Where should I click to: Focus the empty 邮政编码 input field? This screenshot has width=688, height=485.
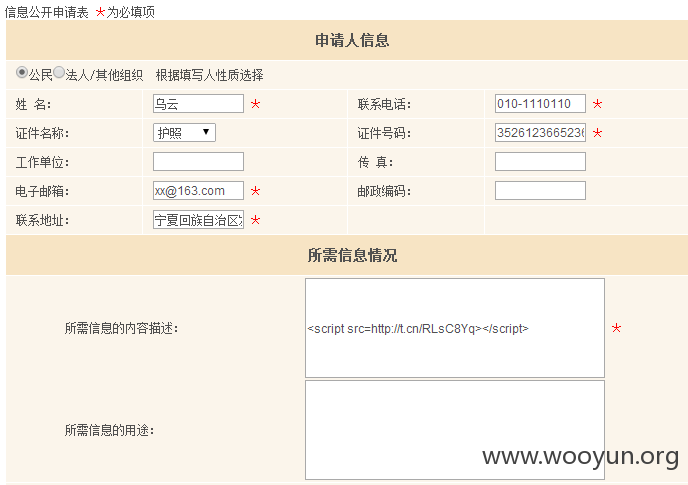point(540,190)
